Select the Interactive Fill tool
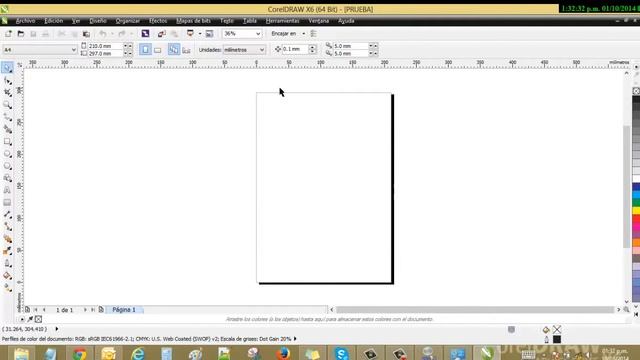The height and width of the screenshot is (360, 640). (x=7, y=288)
